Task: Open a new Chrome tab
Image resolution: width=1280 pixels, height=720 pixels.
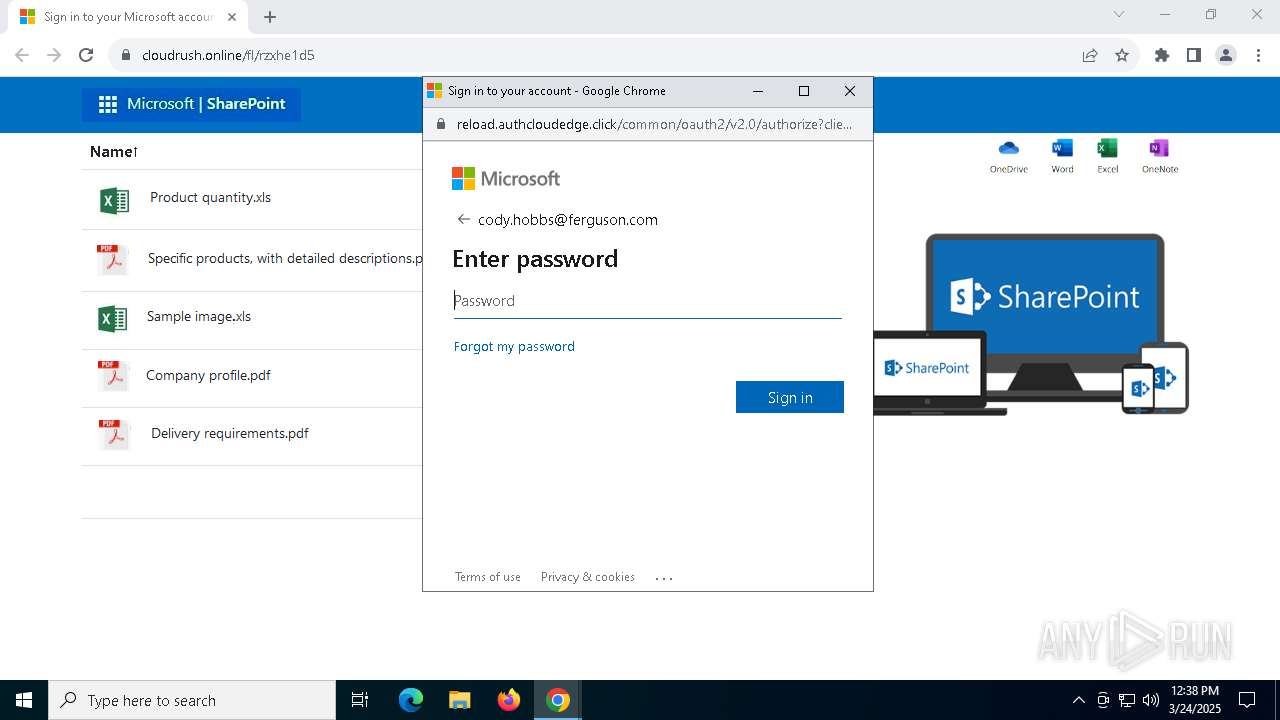Action: [x=270, y=17]
